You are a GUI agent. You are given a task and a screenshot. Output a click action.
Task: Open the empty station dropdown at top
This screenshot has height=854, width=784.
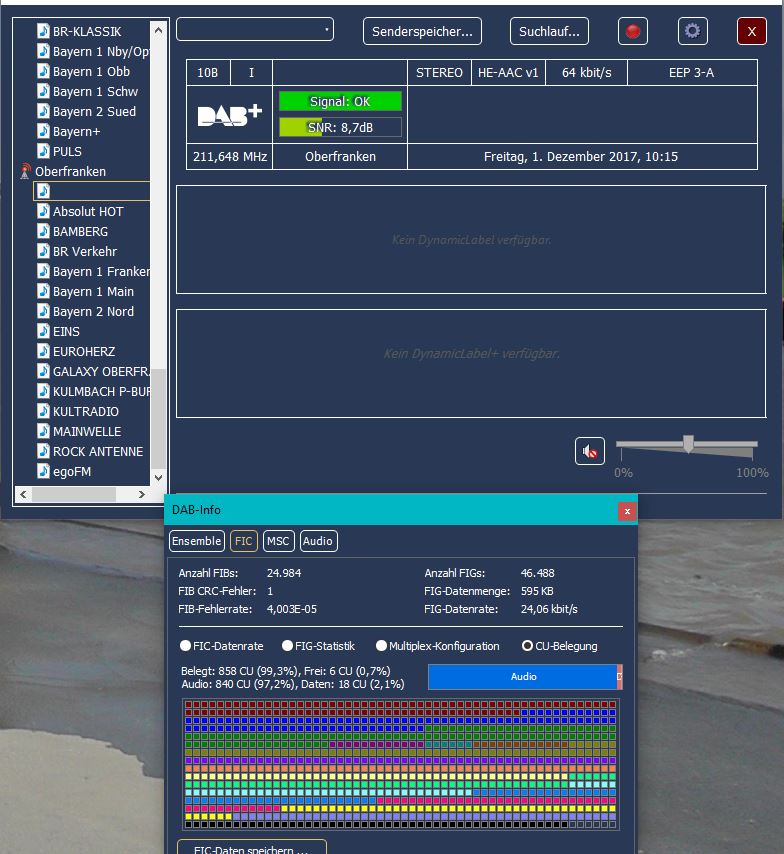click(x=255, y=30)
